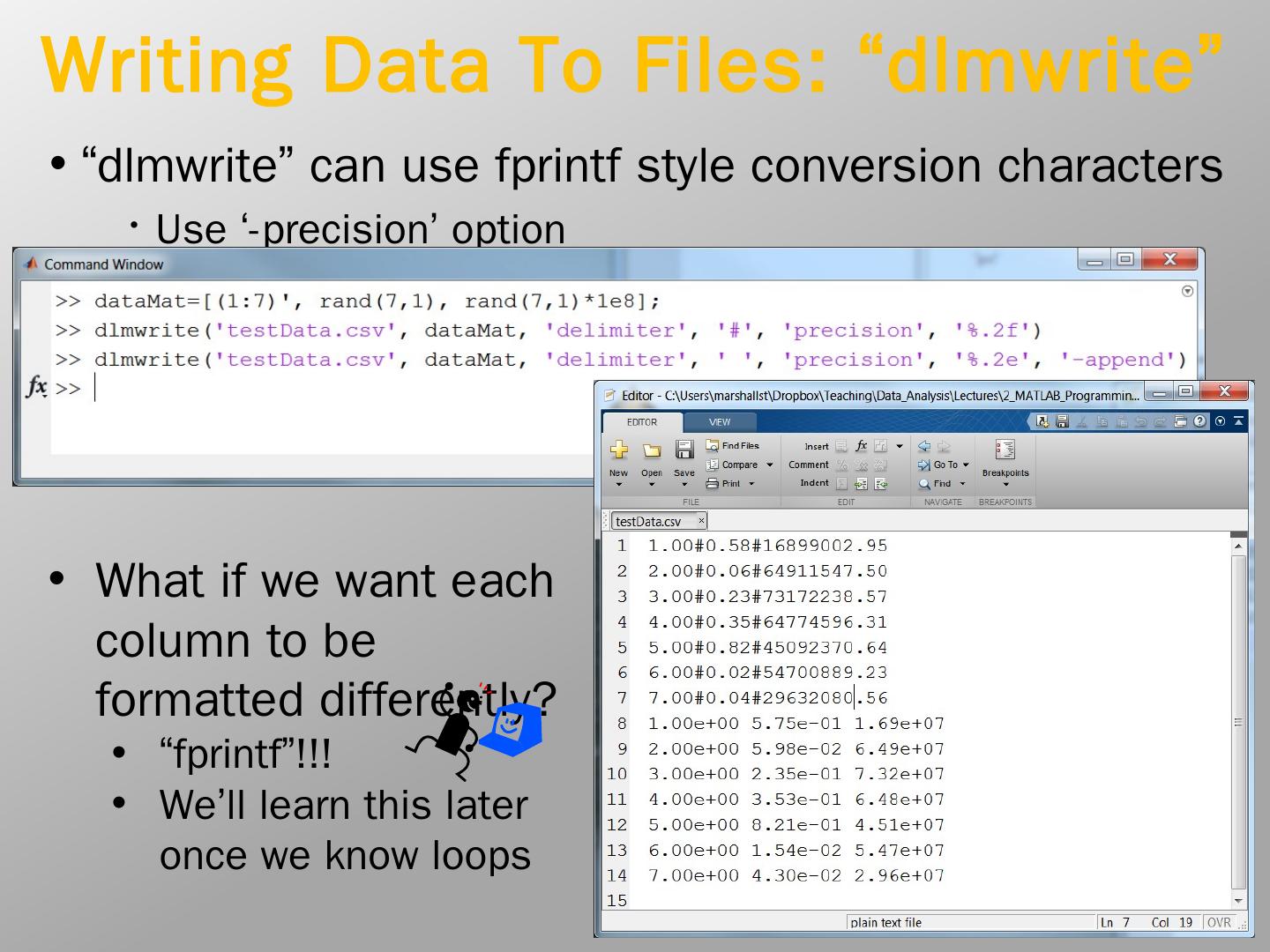Viewport: 1270px width, 952px height.
Task: Select the testData.csv document tab
Action: click(x=649, y=521)
